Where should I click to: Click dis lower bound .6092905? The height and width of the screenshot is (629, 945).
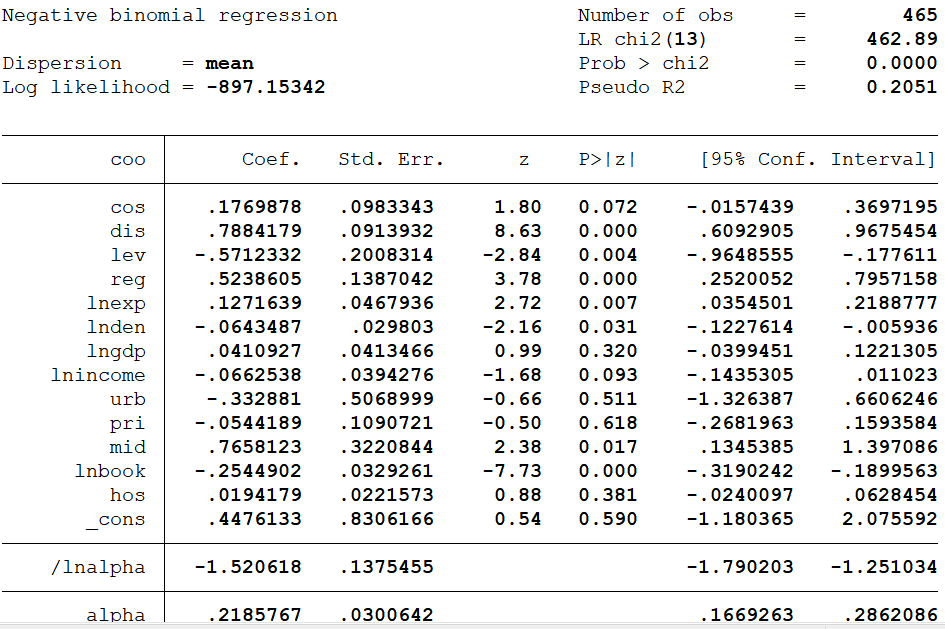(x=747, y=231)
